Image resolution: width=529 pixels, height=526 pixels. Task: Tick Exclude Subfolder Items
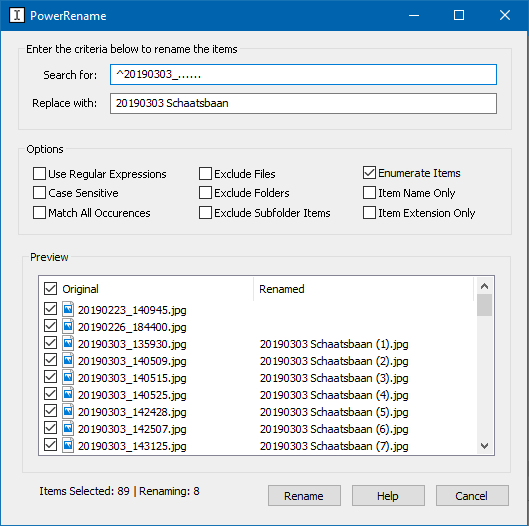point(205,213)
